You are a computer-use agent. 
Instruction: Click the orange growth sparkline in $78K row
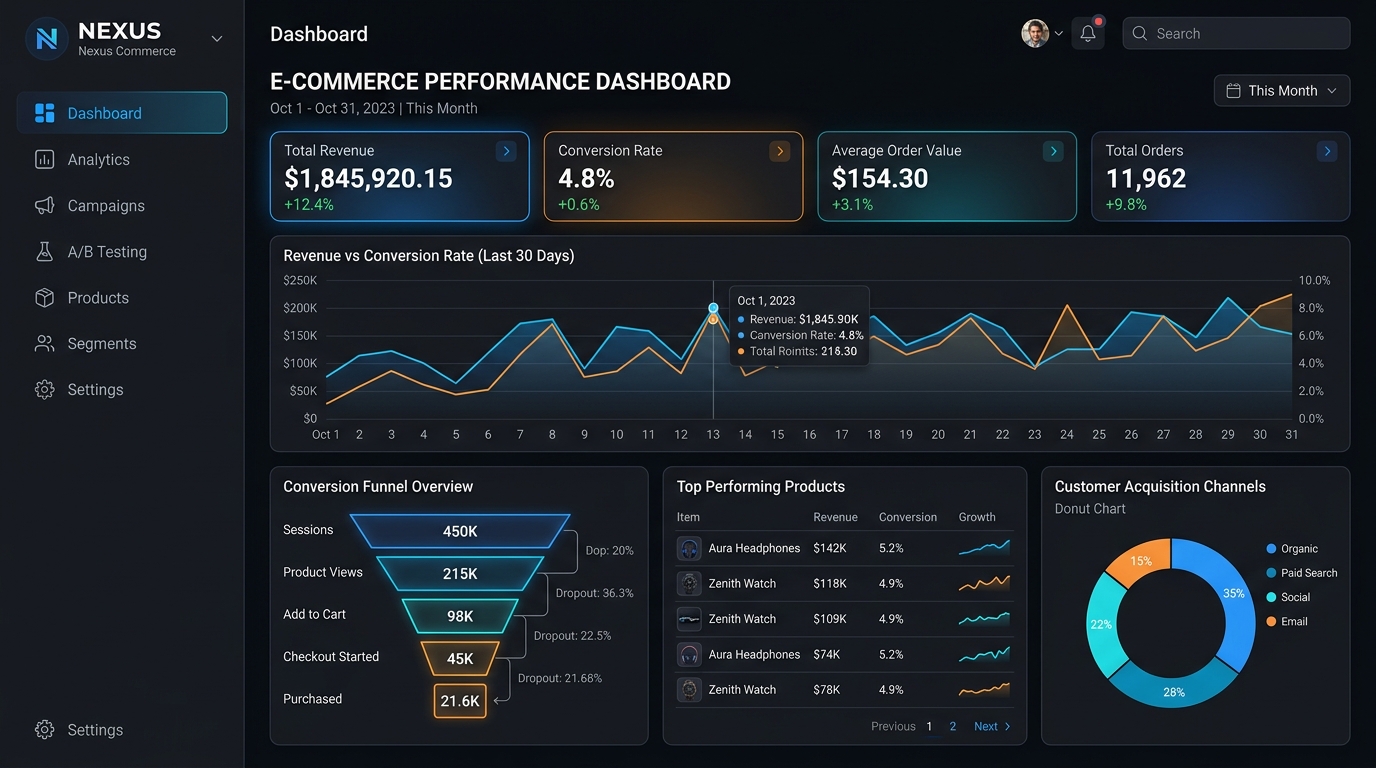pos(984,689)
